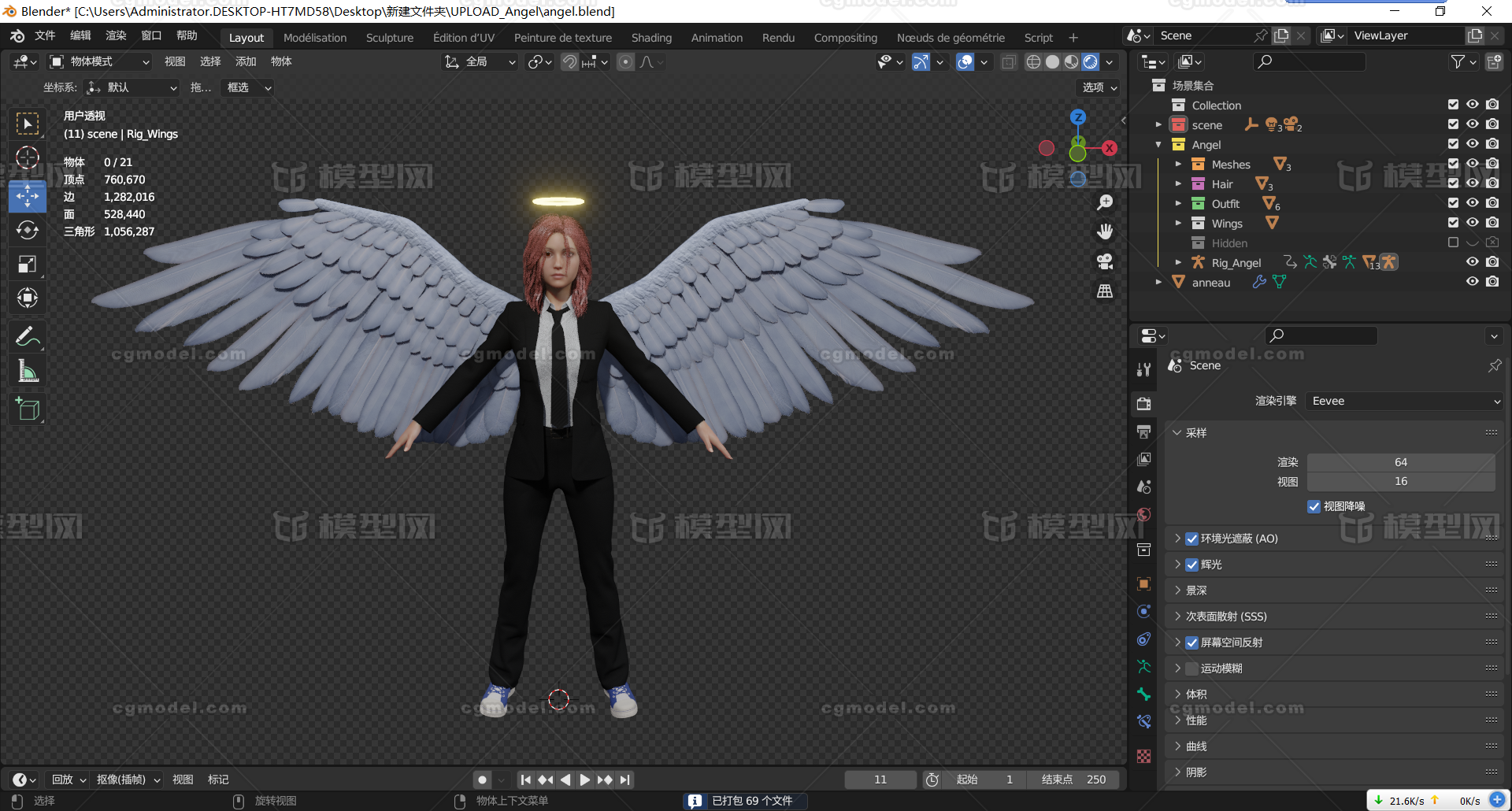Viewport: 1512px width, 811px height.
Task: Hide the Hair collection eye icon
Action: coord(1473,183)
